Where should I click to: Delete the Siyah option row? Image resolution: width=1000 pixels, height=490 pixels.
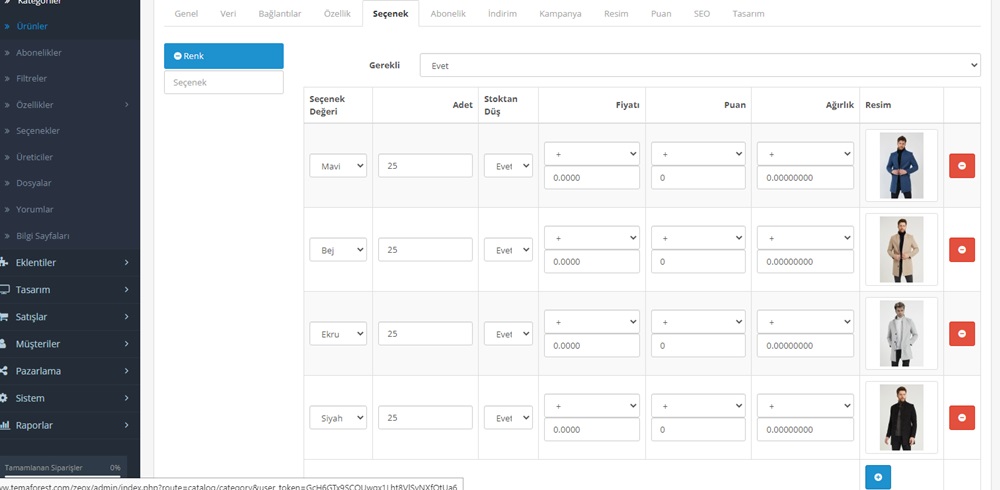coord(961,417)
